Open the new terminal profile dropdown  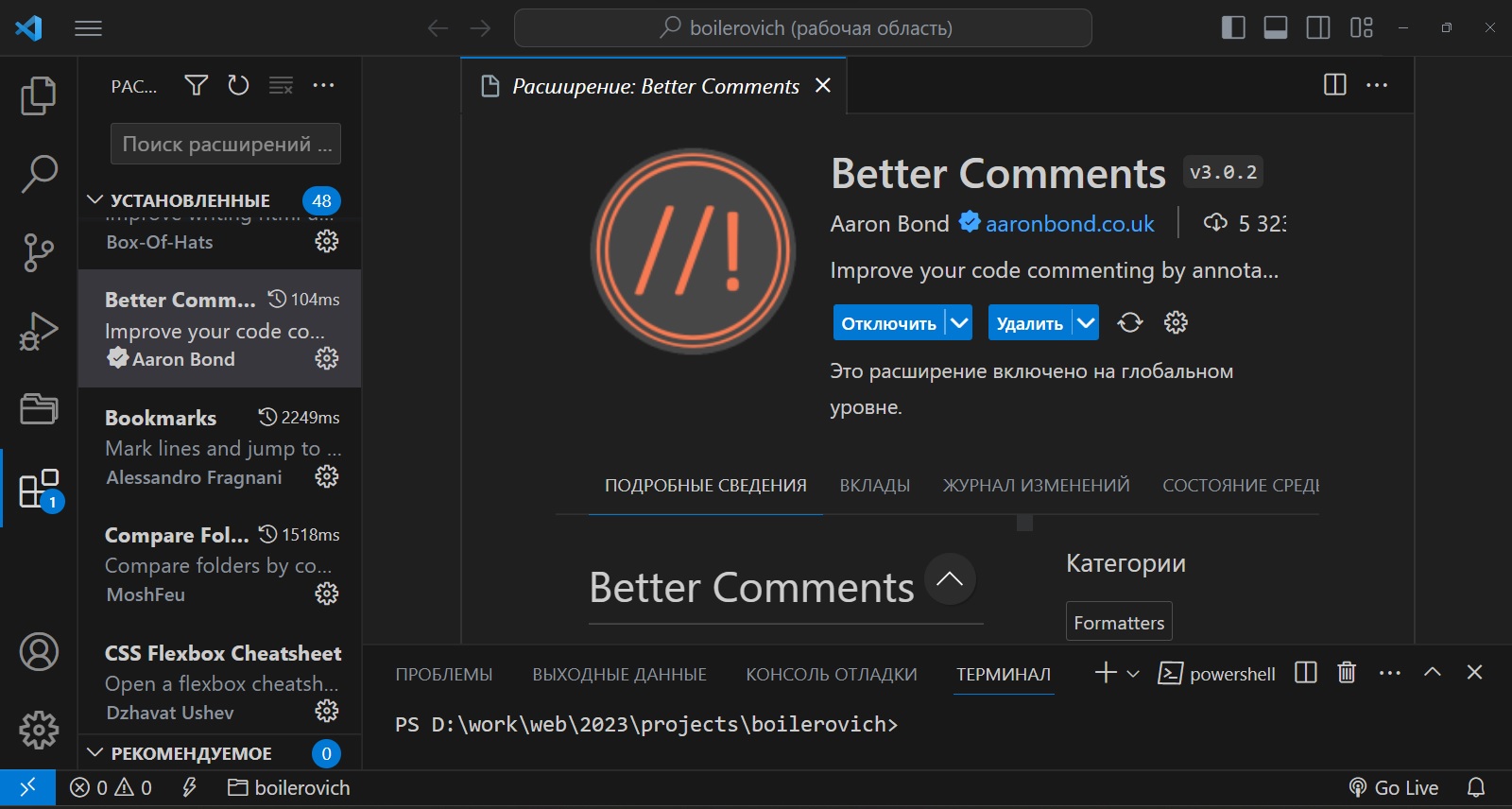point(1134,674)
